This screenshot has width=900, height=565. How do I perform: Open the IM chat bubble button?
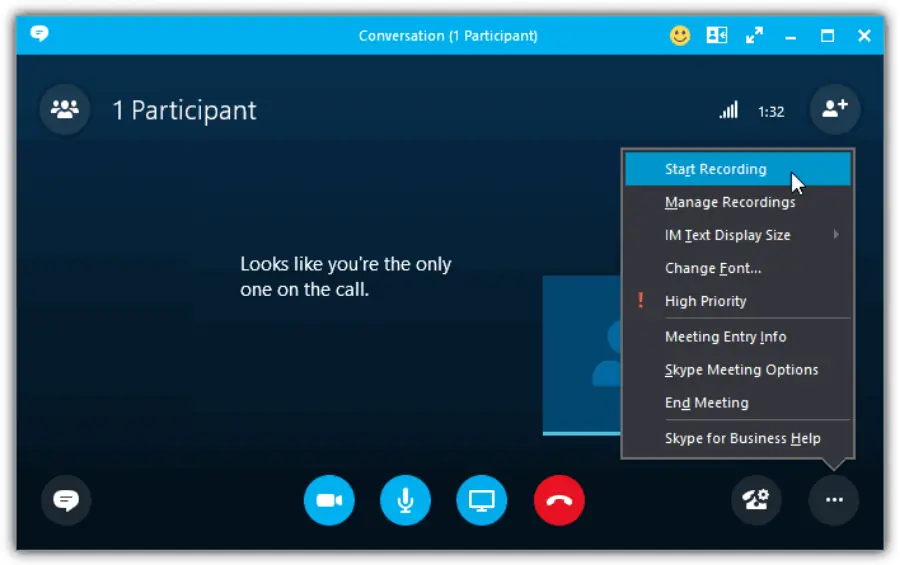click(x=66, y=500)
